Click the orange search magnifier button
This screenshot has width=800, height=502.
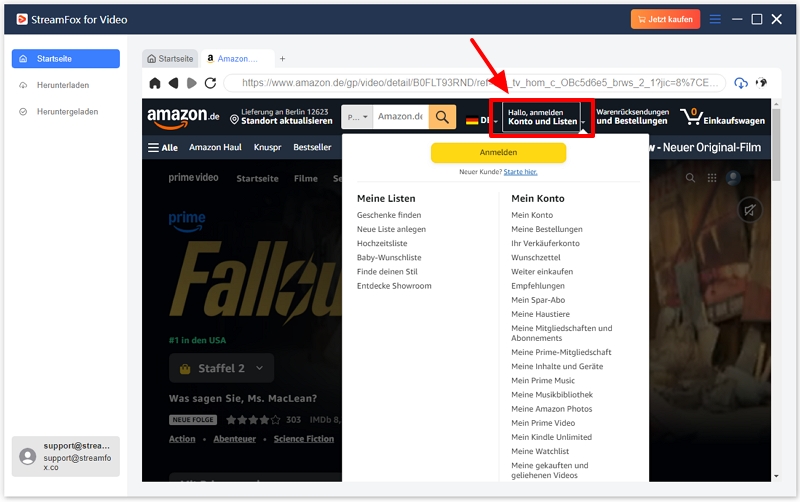click(x=442, y=117)
